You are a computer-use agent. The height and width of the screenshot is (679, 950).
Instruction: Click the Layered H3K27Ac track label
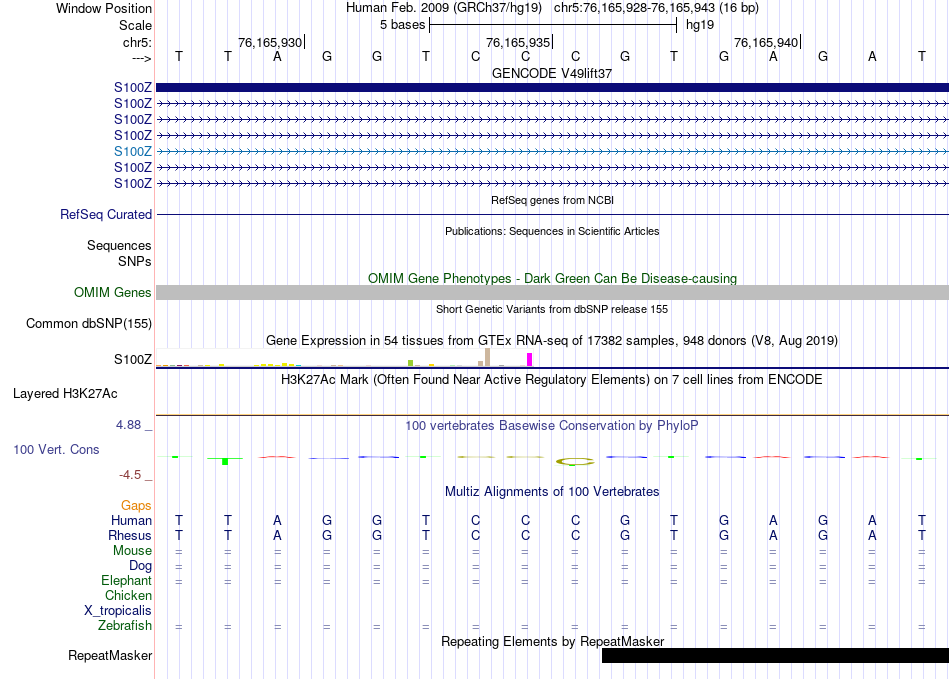[65, 394]
